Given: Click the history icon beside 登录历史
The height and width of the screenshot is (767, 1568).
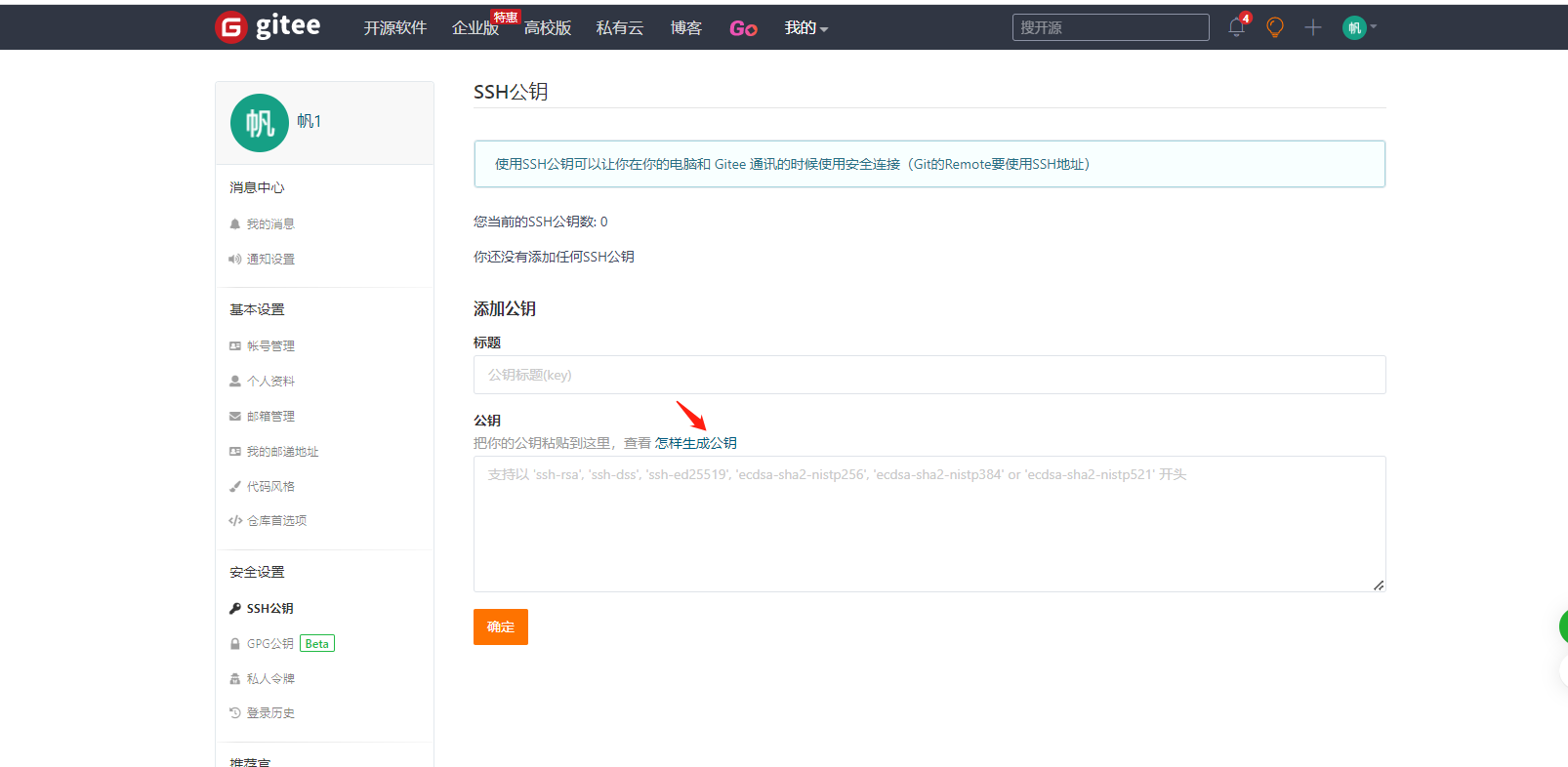Looking at the screenshot, I should (x=235, y=713).
